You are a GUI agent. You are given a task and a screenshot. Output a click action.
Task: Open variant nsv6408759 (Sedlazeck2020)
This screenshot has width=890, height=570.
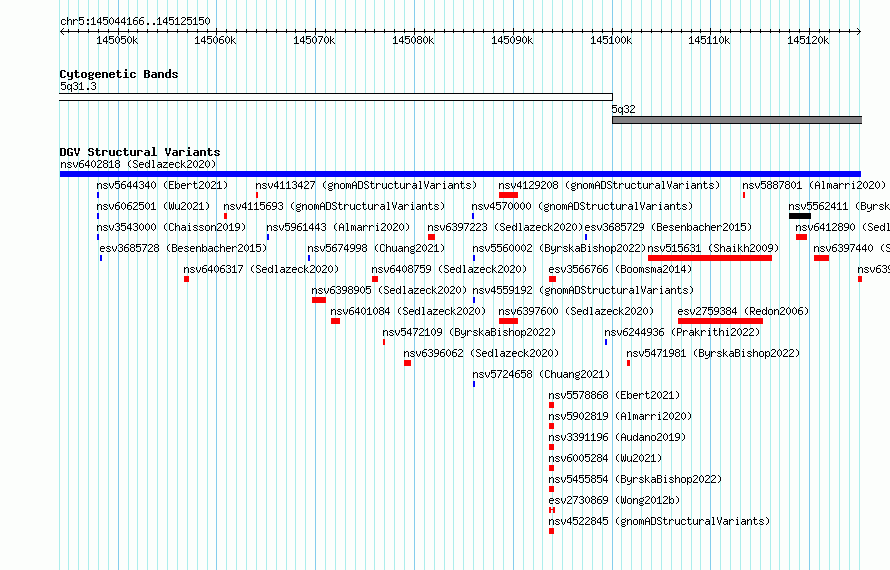pos(450,269)
